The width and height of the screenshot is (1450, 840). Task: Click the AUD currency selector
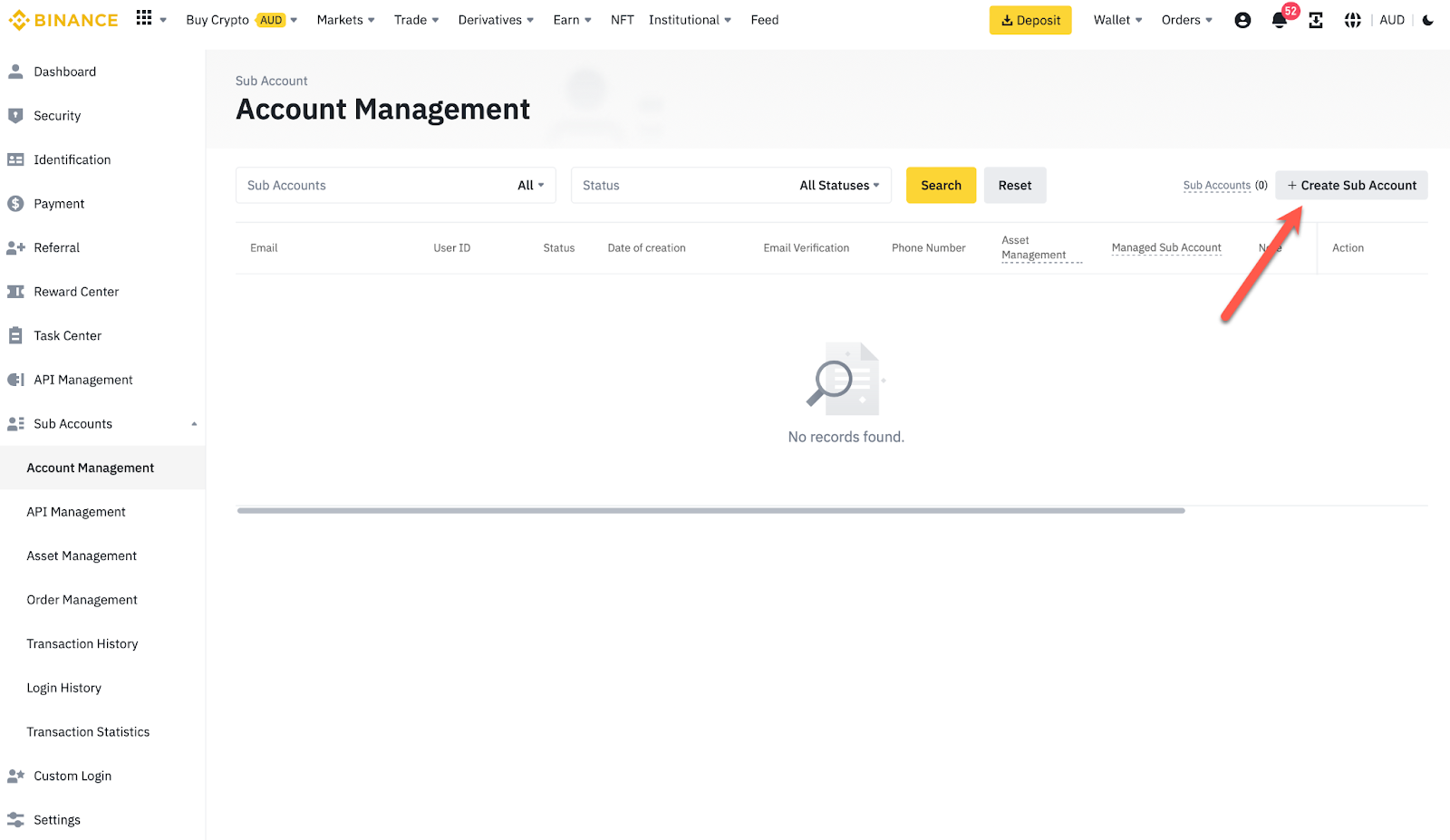[1392, 20]
